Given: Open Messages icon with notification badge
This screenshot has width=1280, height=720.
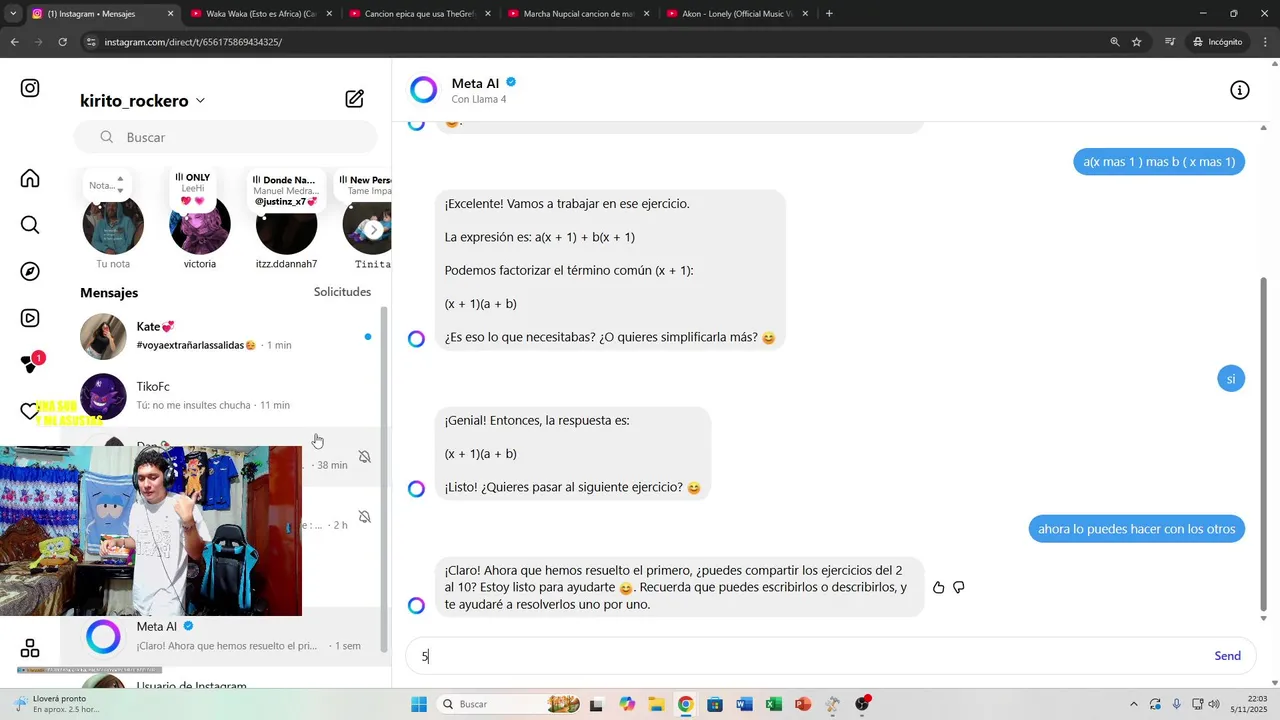Looking at the screenshot, I should pos(31,364).
